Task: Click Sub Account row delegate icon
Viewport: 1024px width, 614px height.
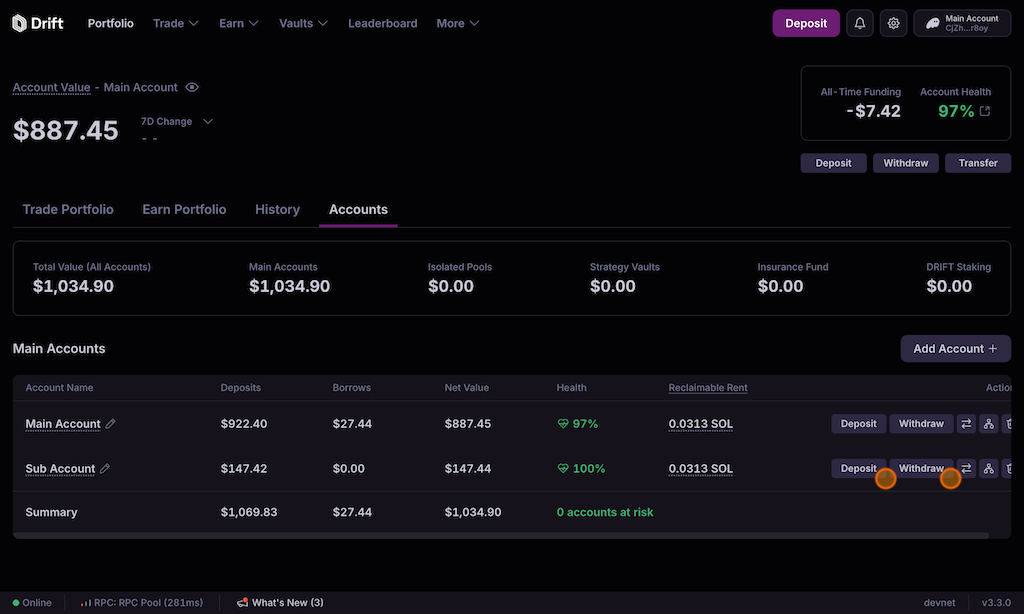Action: tap(989, 469)
